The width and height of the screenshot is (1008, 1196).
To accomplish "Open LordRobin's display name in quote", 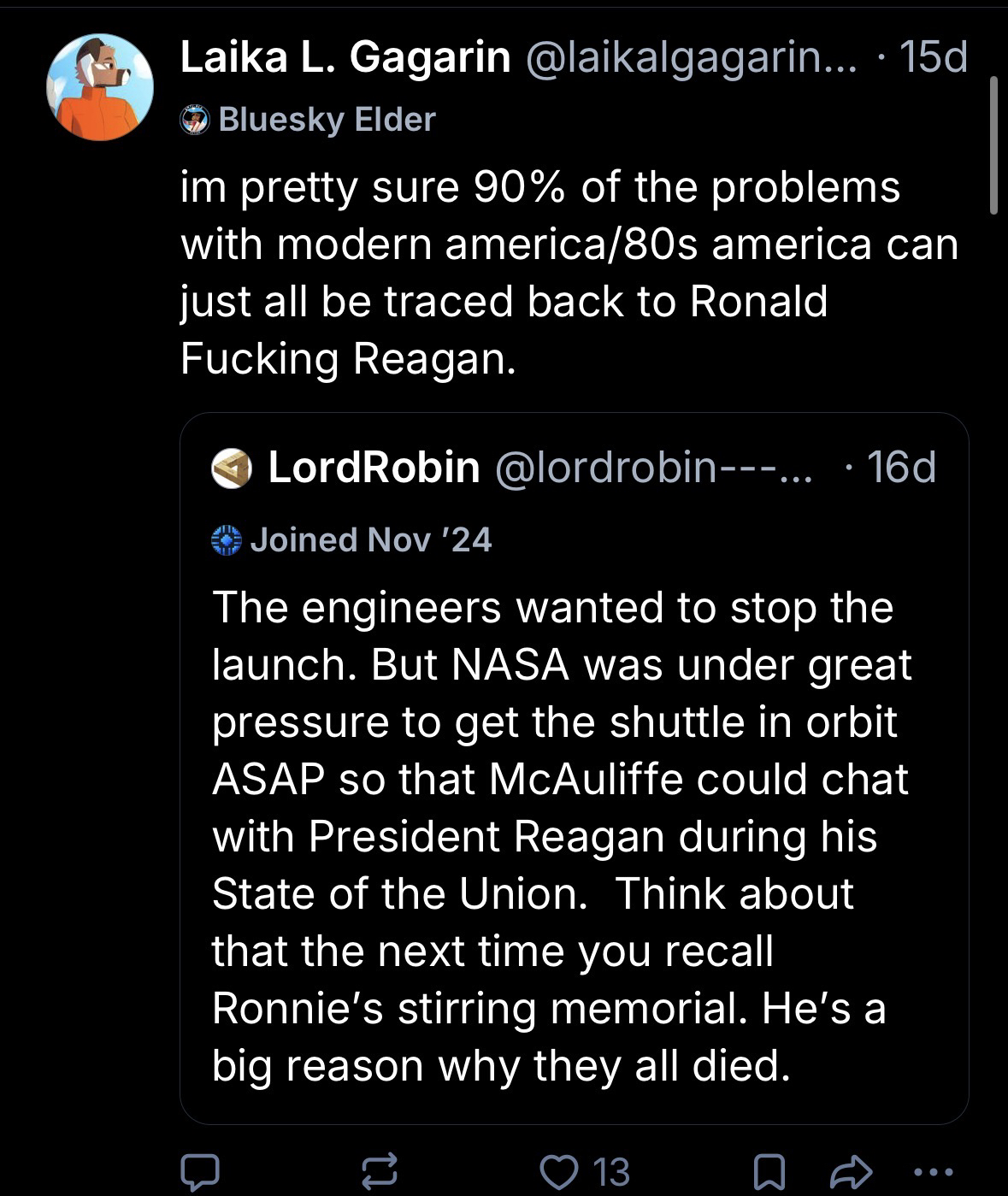I will pos(374,468).
